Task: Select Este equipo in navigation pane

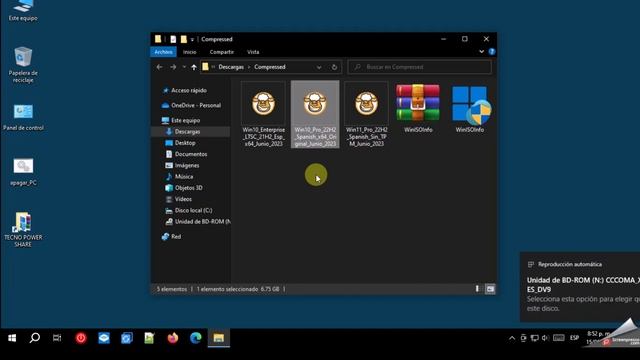Action: coord(185,120)
